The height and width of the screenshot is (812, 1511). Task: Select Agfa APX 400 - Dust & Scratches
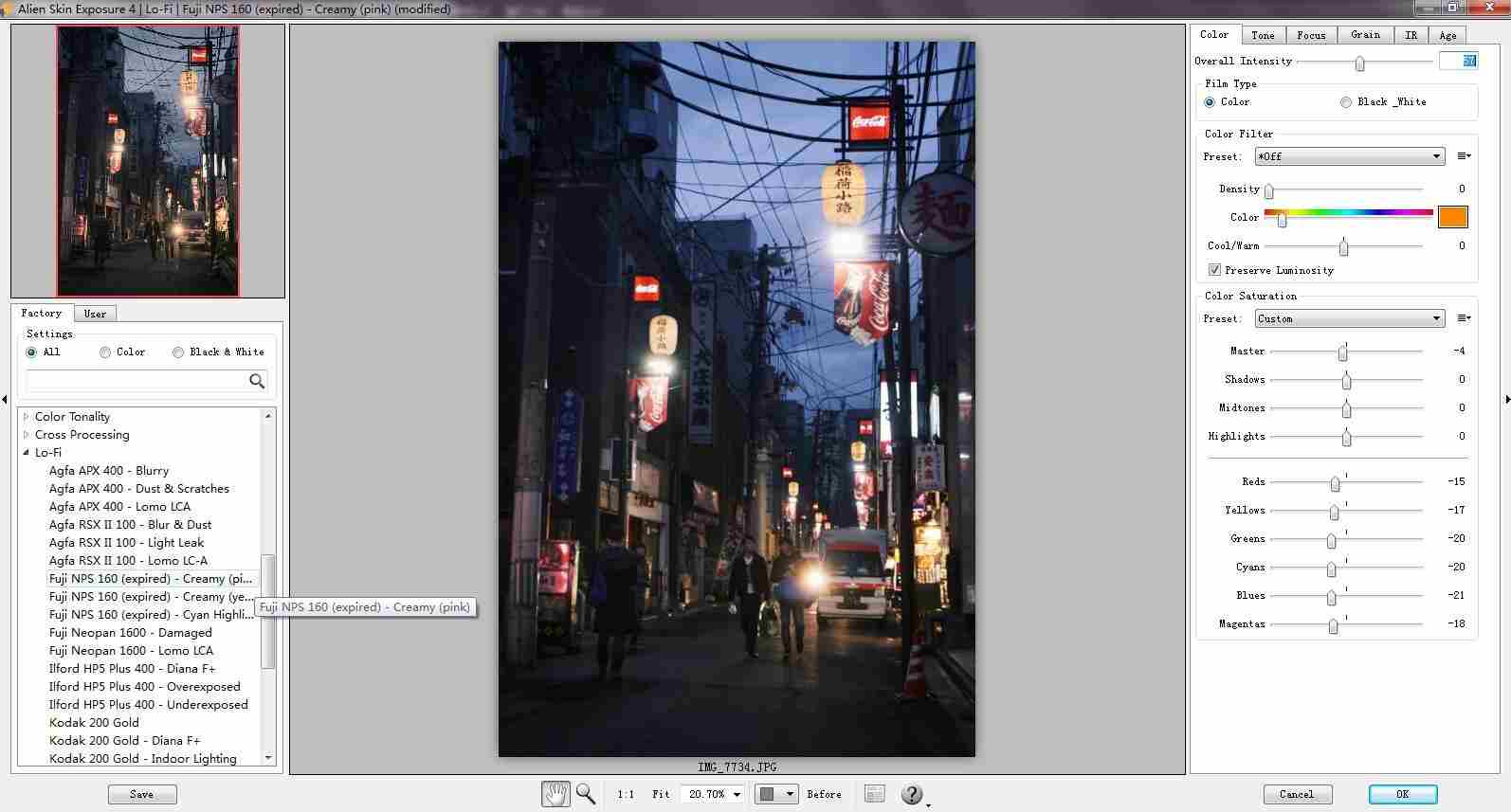click(139, 489)
